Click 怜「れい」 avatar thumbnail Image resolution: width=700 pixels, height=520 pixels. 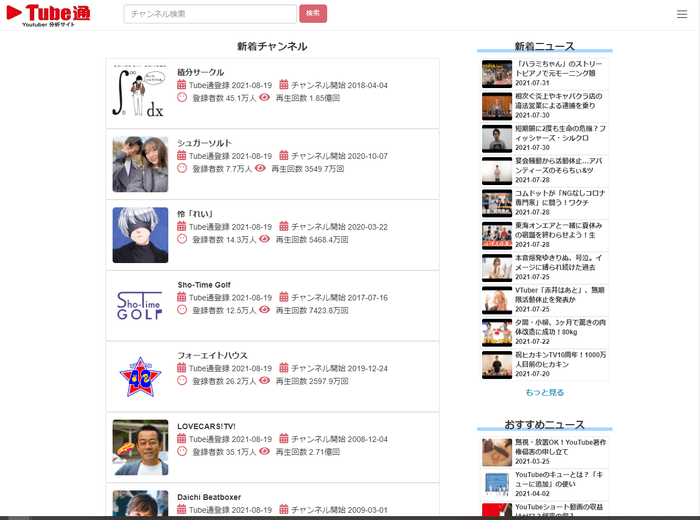tap(140, 235)
